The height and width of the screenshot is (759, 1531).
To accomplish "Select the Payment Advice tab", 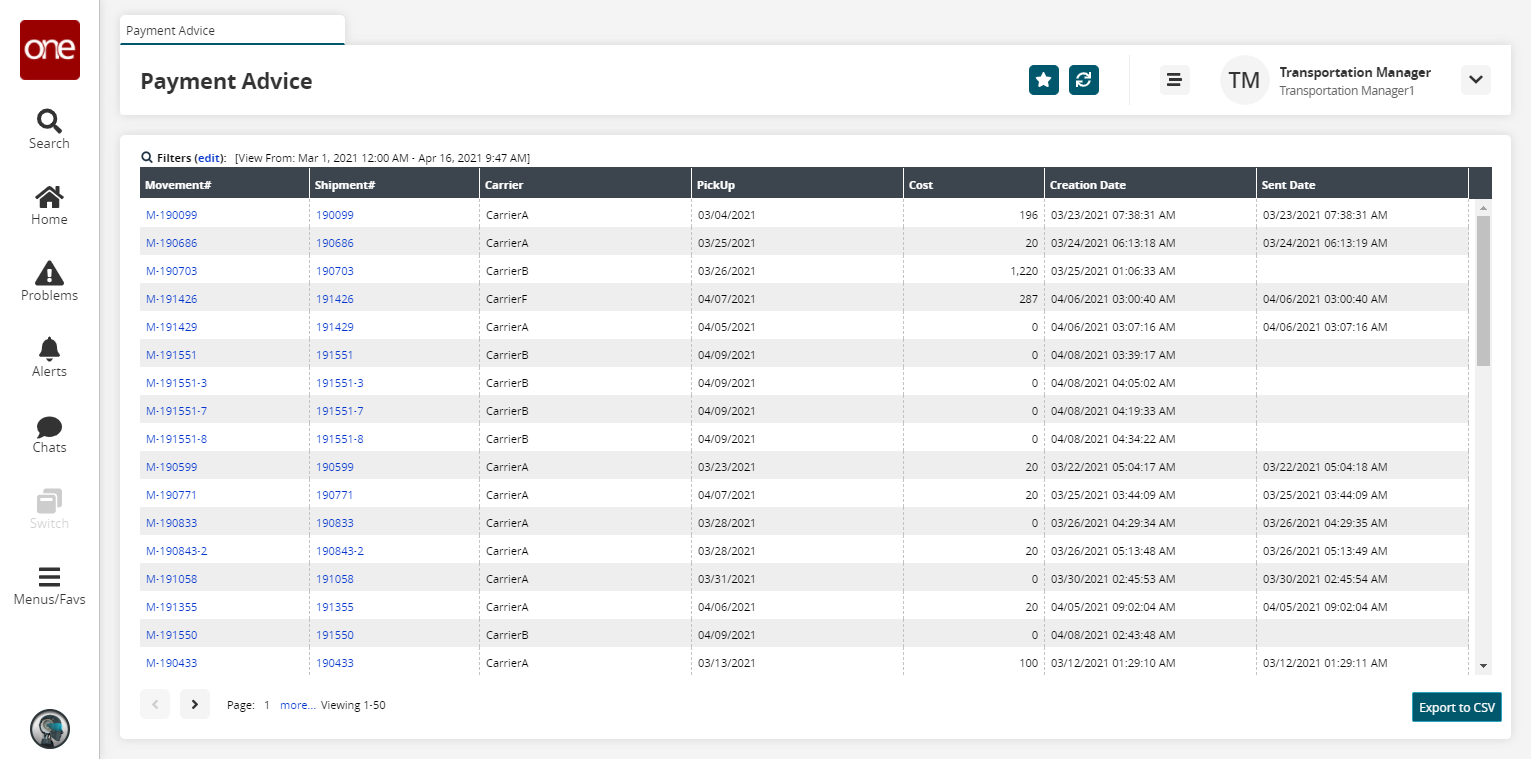I will click(232, 30).
